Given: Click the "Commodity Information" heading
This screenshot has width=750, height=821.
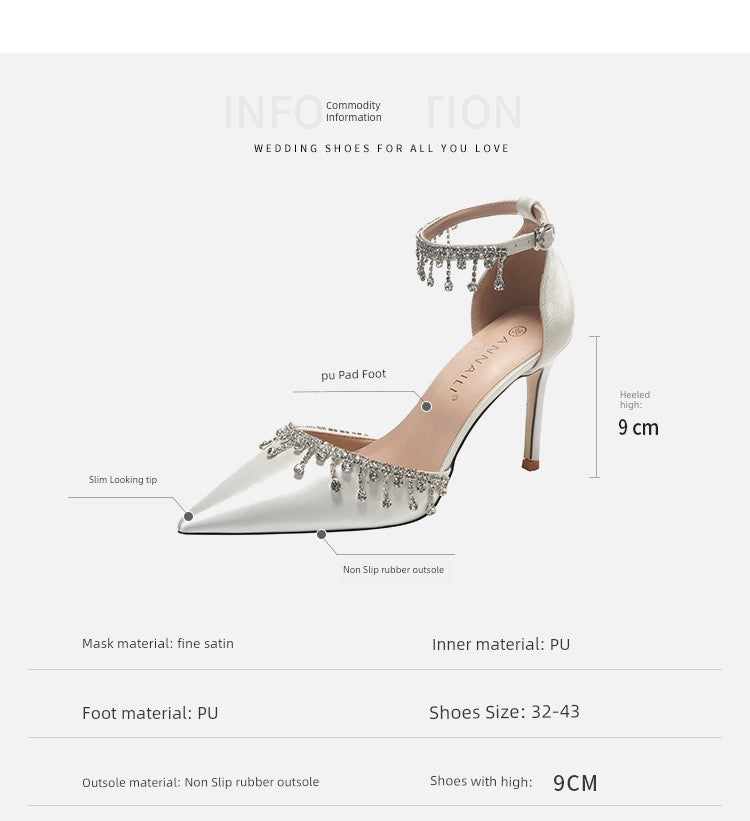Looking at the screenshot, I should 353,111.
